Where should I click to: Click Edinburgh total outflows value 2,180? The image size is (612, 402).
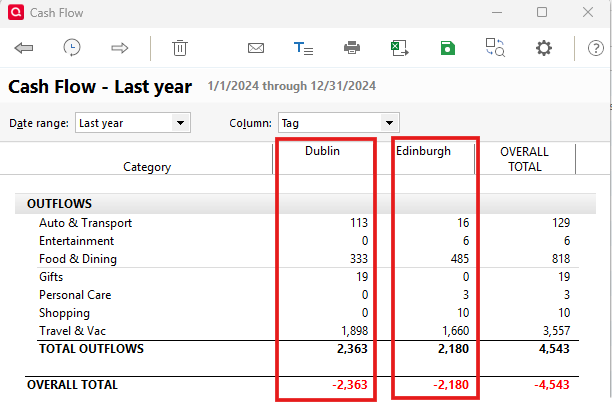[x=453, y=349]
